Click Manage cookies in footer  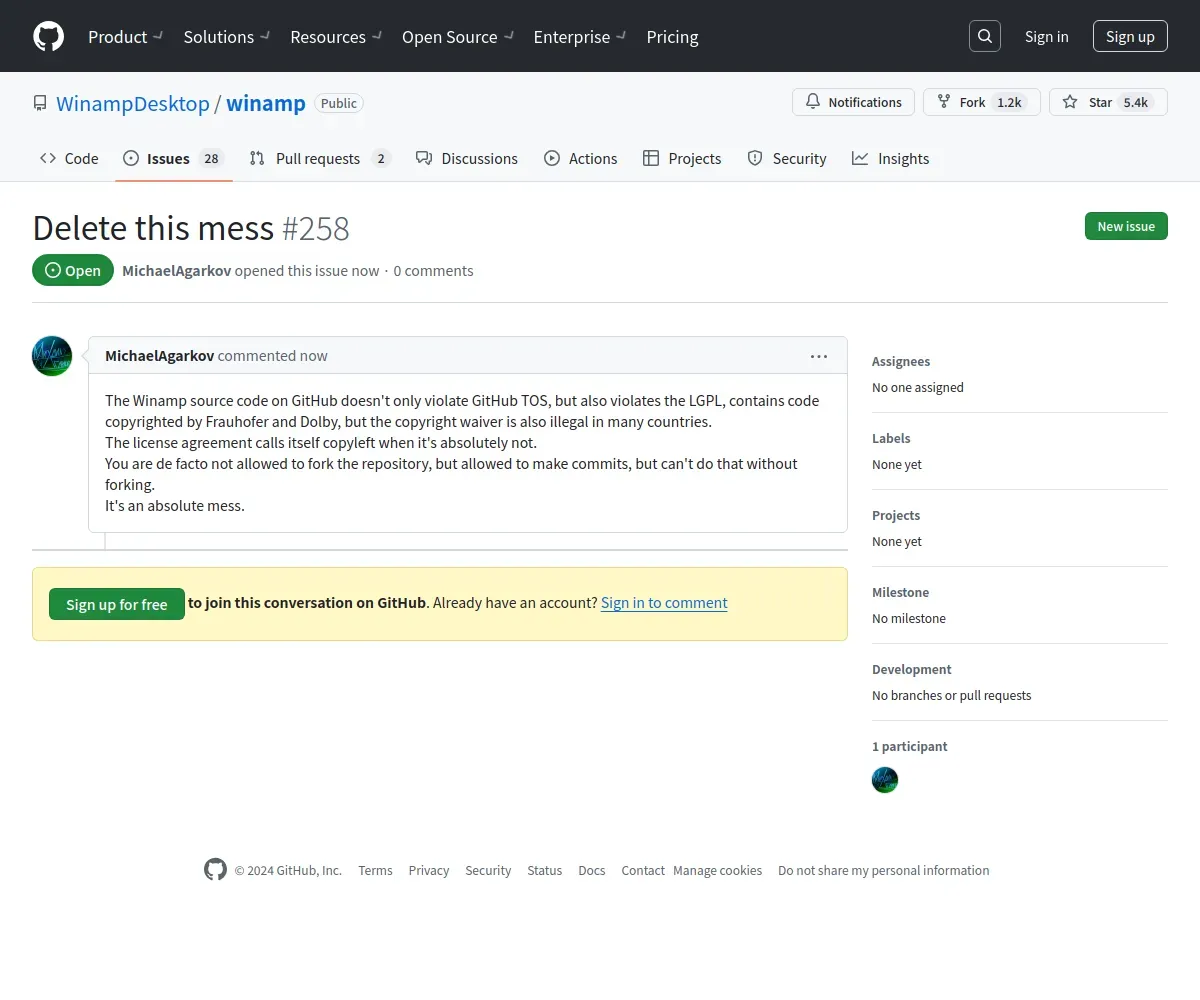718,870
